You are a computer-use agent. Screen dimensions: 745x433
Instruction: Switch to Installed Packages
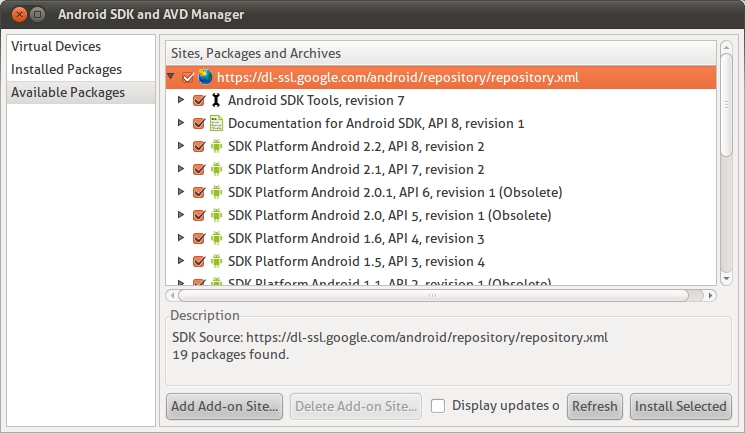pos(81,69)
